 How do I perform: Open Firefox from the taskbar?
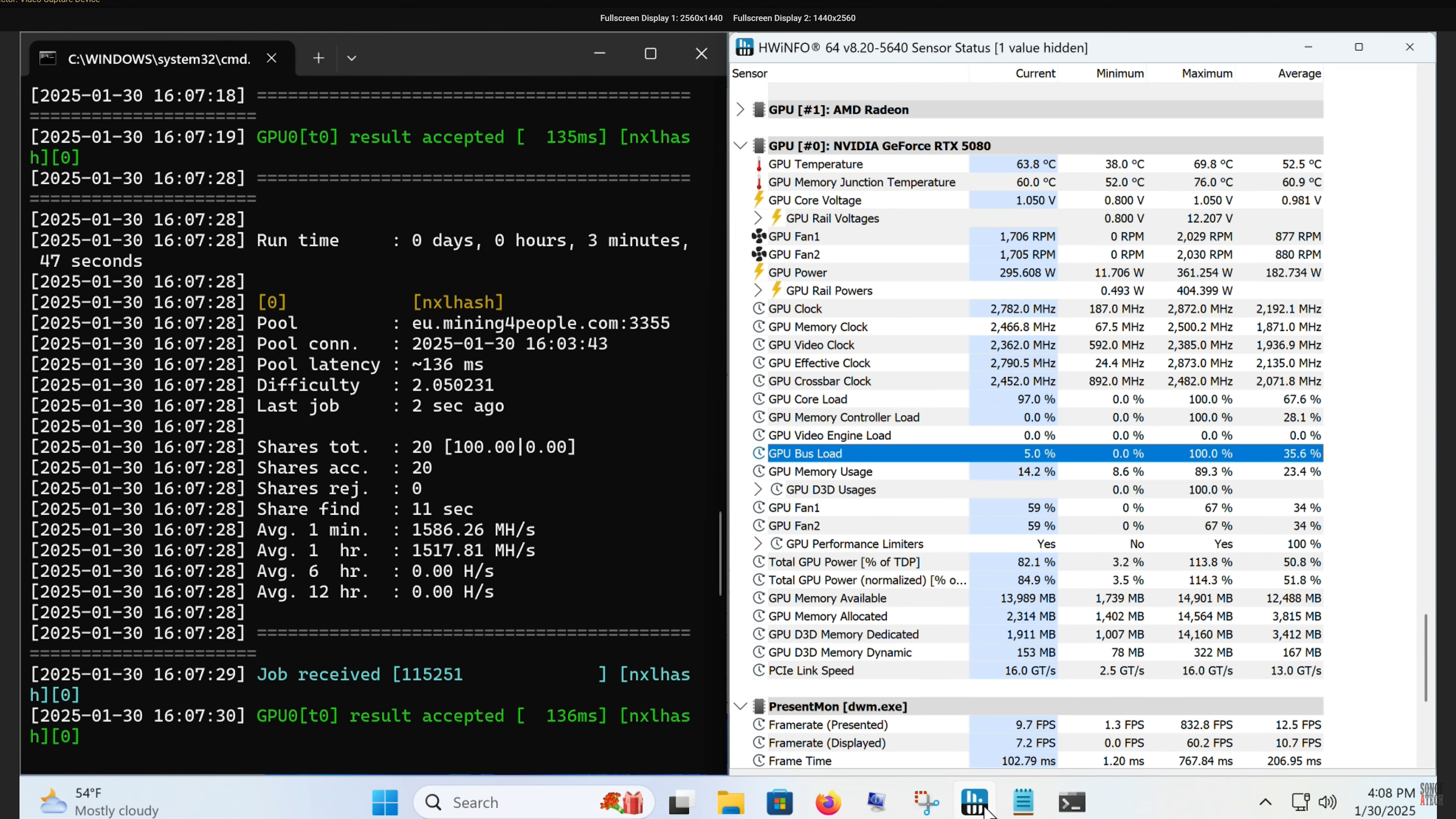[x=828, y=803]
